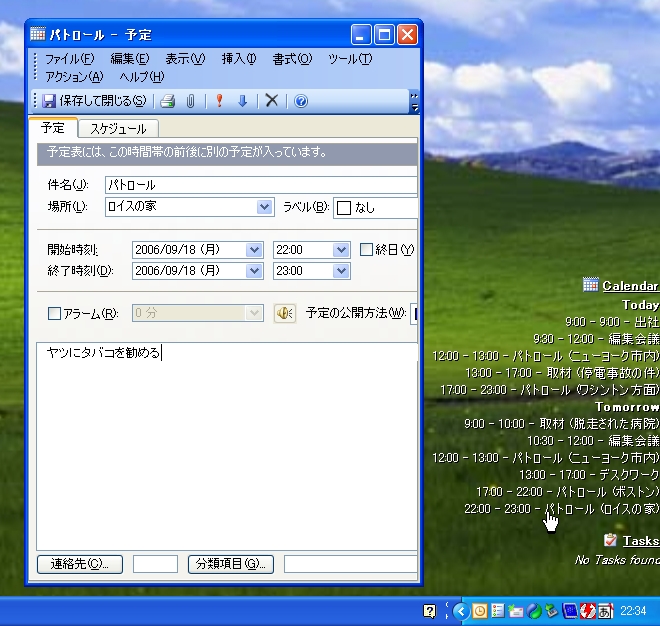Screen dimensions: 660x626
Task: Switch to the スケジュール tab
Action: [x=118, y=128]
